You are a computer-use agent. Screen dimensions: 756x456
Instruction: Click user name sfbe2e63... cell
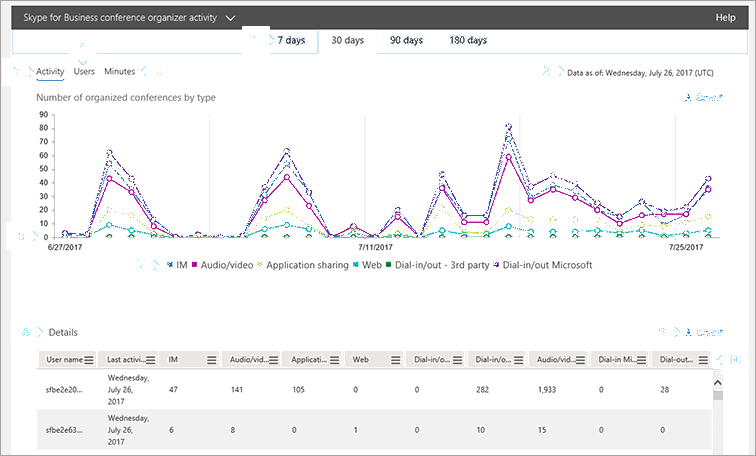(64, 430)
